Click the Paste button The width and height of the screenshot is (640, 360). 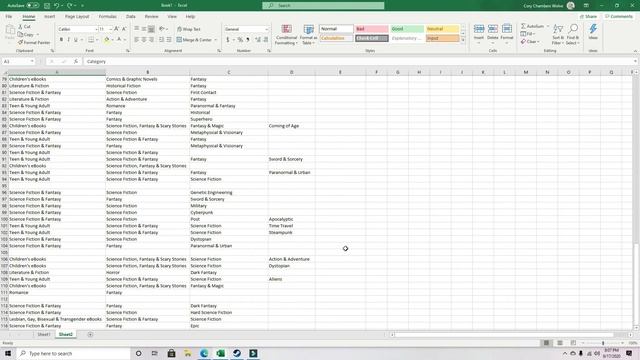pos(10,33)
